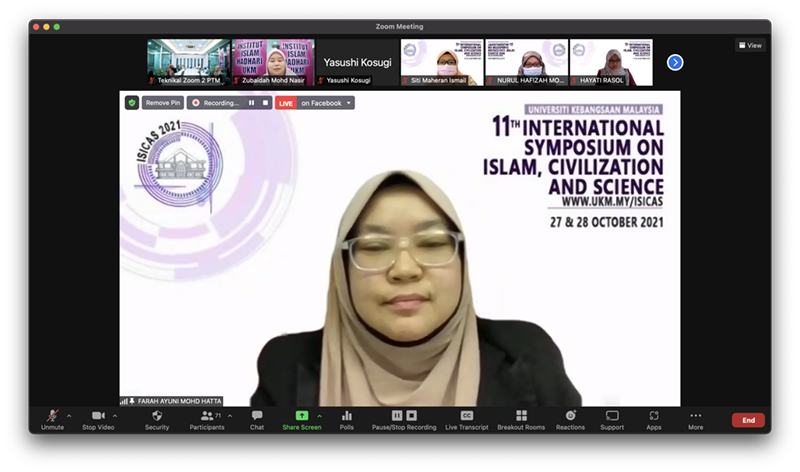The width and height of the screenshot is (800, 472).
Task: Click the Remove Pin button
Action: pos(162,103)
